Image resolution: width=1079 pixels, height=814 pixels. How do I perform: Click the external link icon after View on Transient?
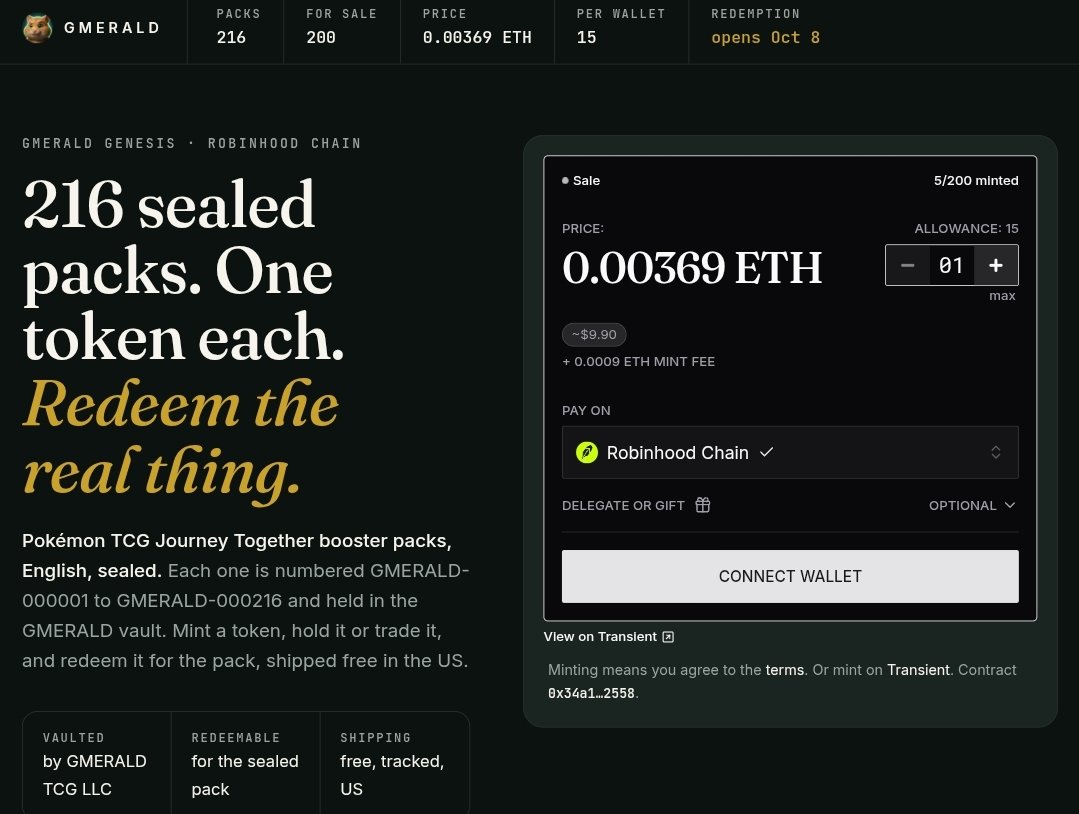point(667,636)
